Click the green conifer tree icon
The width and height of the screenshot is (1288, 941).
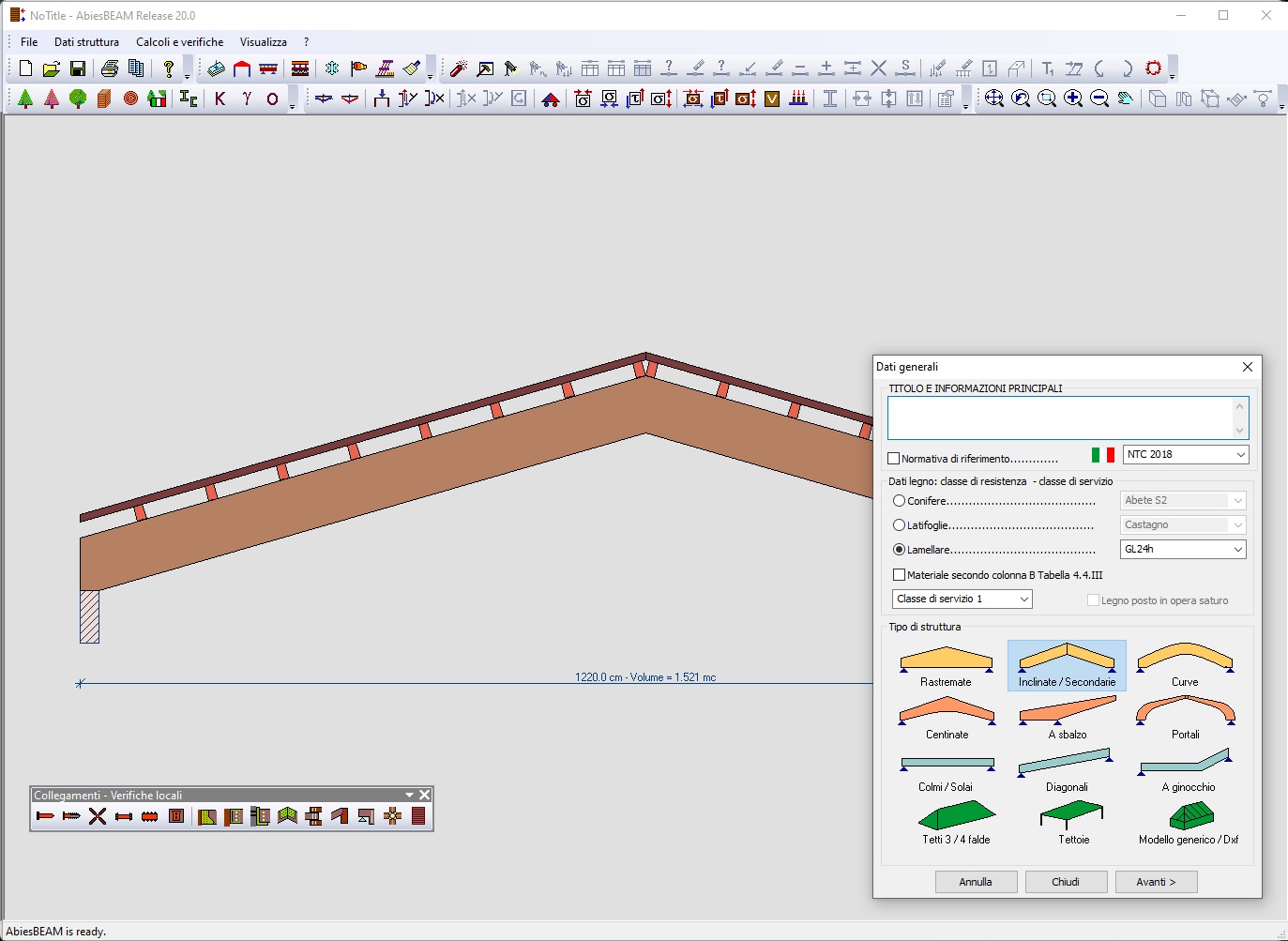[x=25, y=99]
